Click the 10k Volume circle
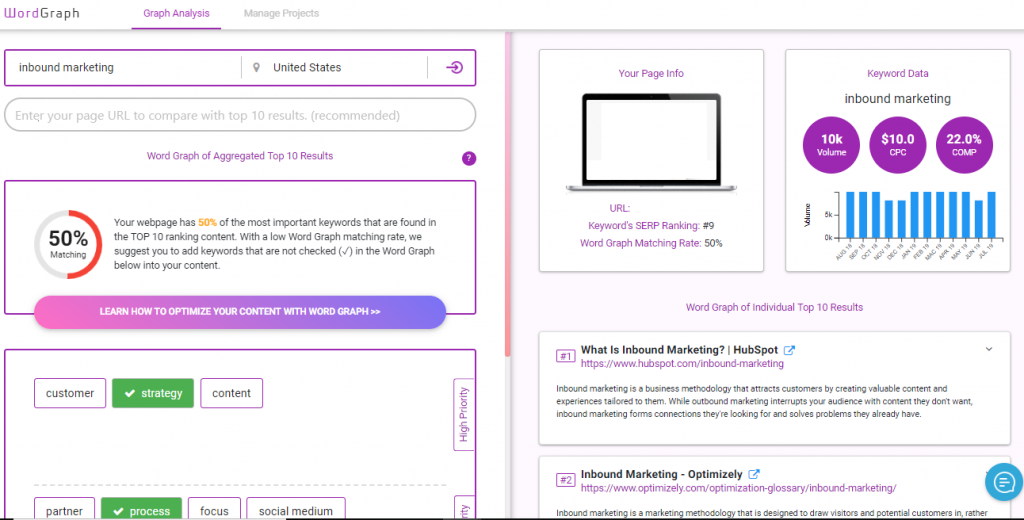1024x520 pixels. (x=831, y=145)
